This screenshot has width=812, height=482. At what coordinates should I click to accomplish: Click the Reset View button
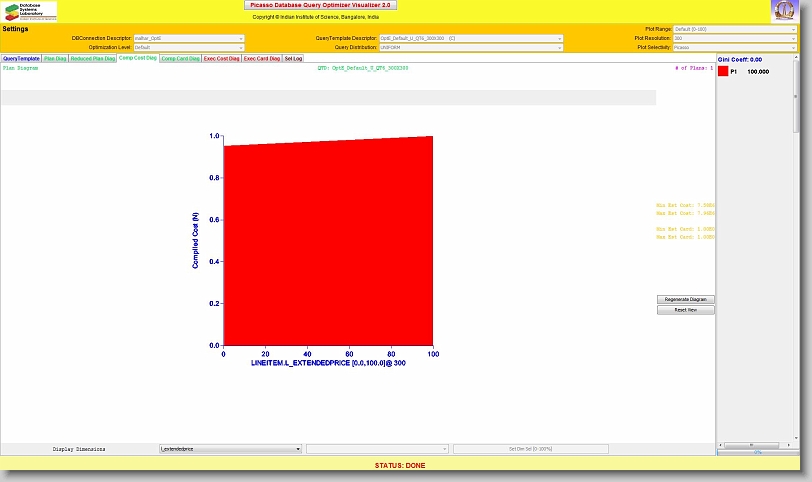point(686,310)
